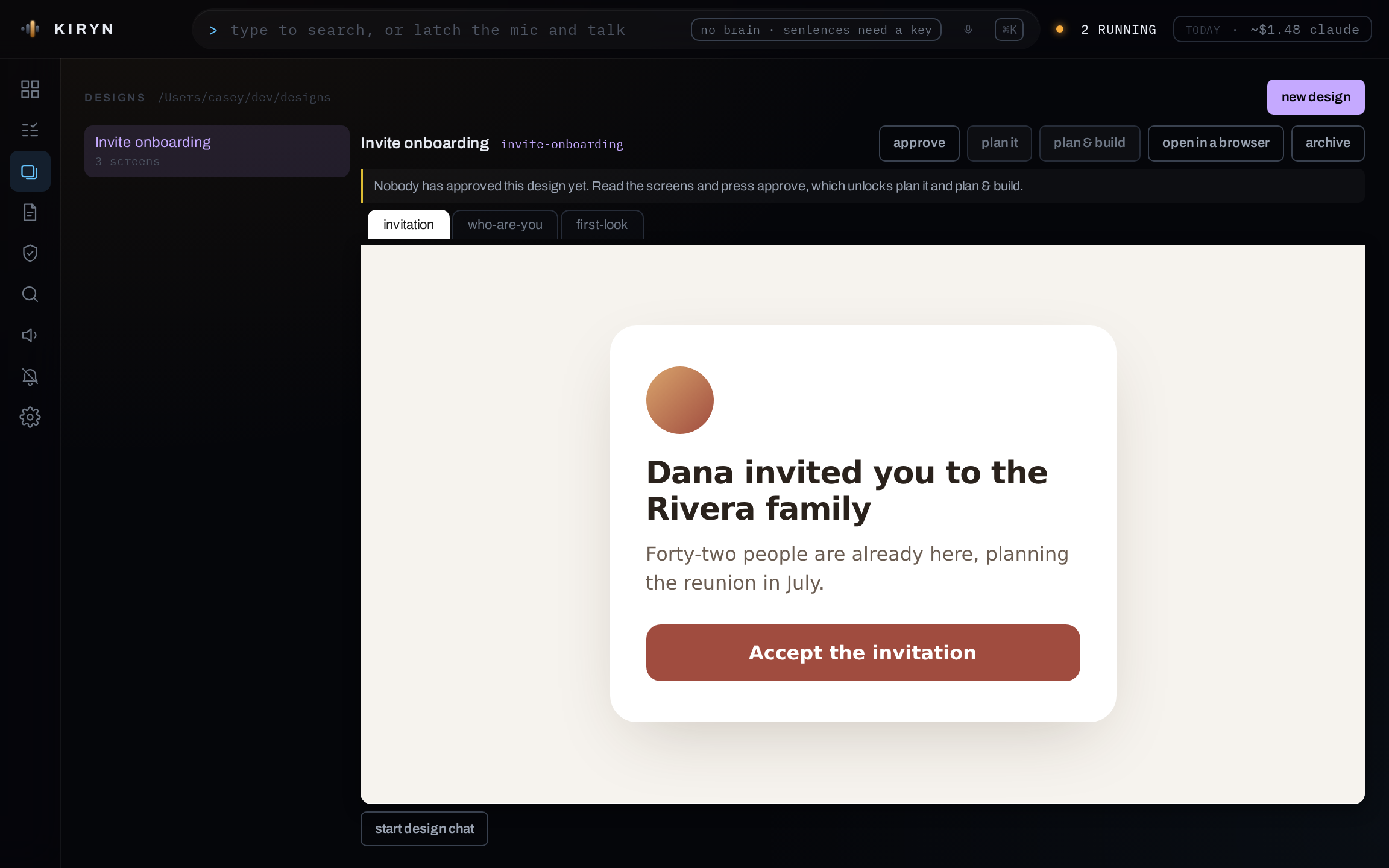Open the task checklist icon in sidebar
1389x868 pixels.
point(30,130)
